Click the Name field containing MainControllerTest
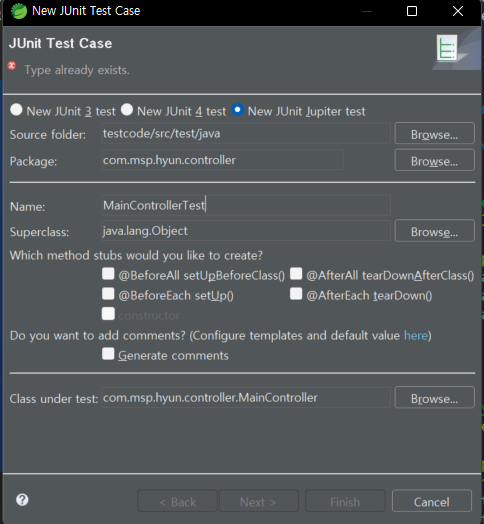The height and width of the screenshot is (524, 484). (x=246, y=205)
